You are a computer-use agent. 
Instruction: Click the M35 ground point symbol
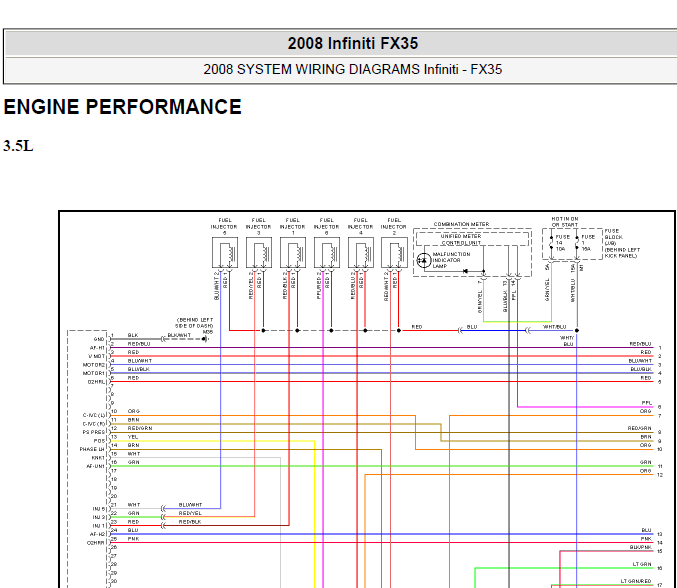click(x=204, y=339)
